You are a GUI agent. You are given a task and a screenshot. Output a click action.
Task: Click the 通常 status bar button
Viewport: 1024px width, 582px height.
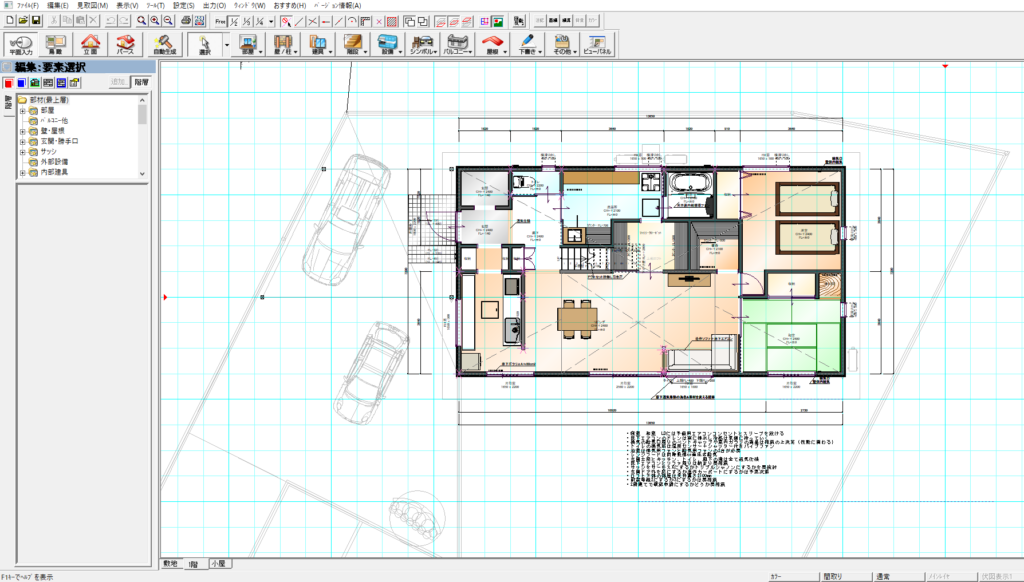[x=898, y=577]
